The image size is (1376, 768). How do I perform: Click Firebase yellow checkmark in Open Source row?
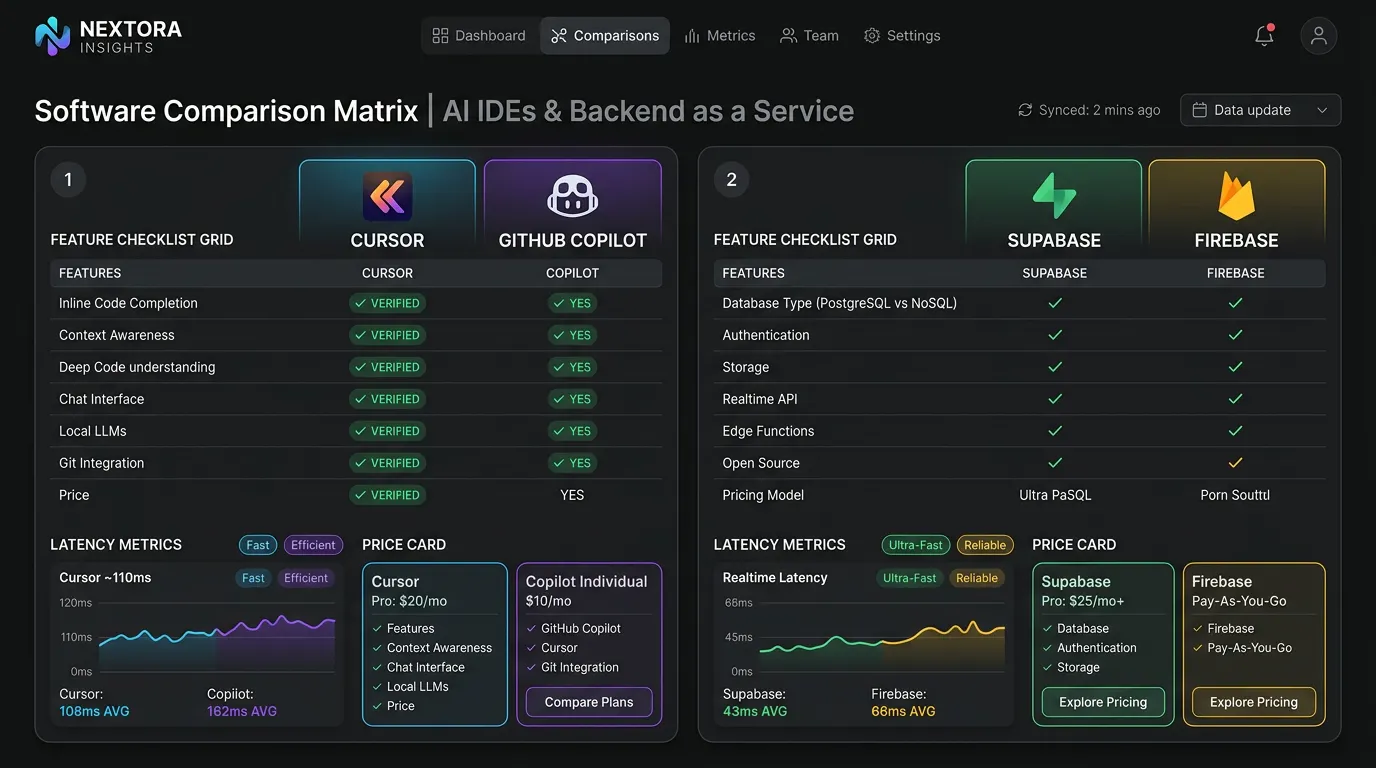[x=1236, y=463]
